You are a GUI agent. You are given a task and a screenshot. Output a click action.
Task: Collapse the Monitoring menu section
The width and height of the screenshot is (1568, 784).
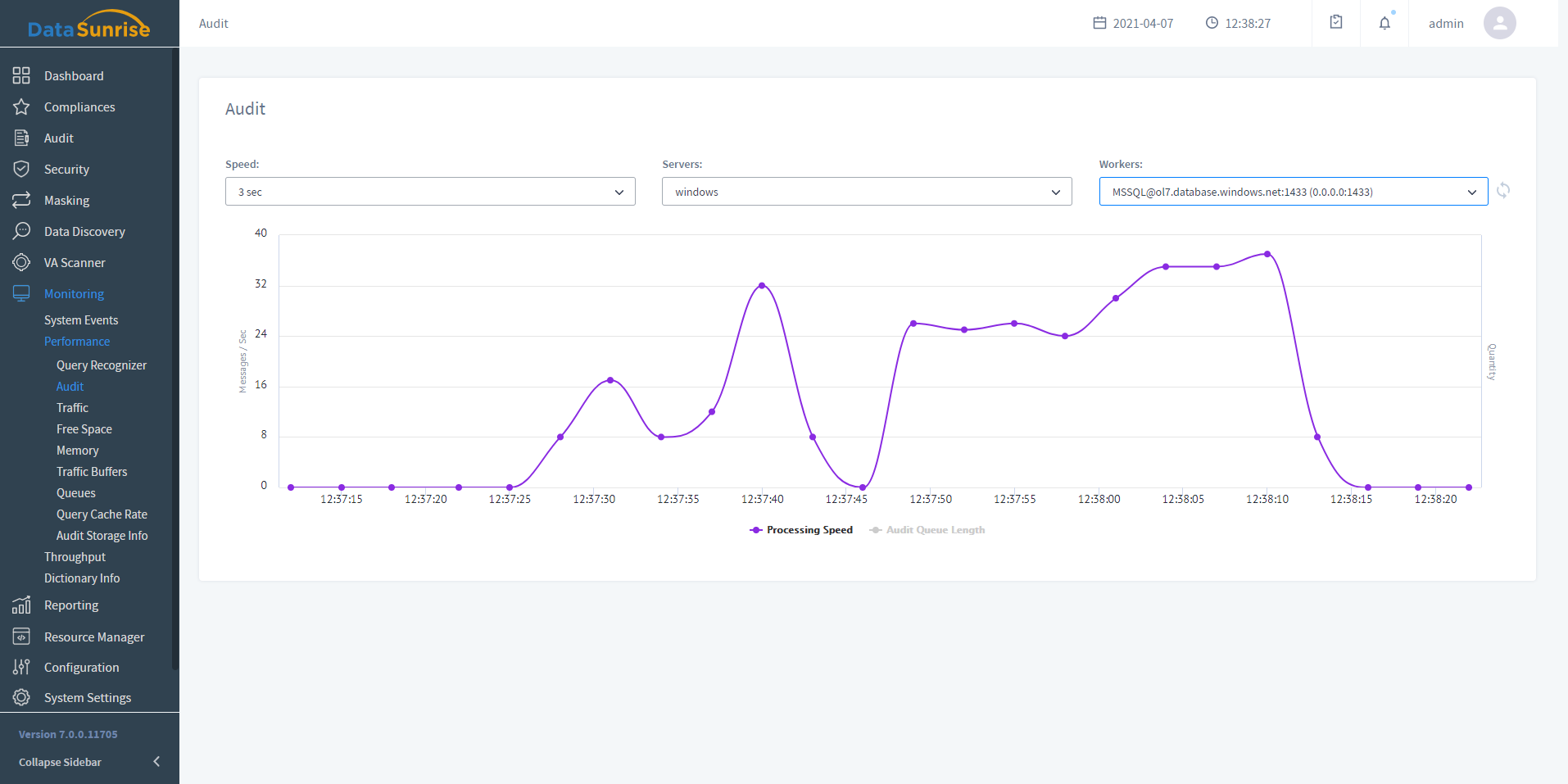(74, 294)
